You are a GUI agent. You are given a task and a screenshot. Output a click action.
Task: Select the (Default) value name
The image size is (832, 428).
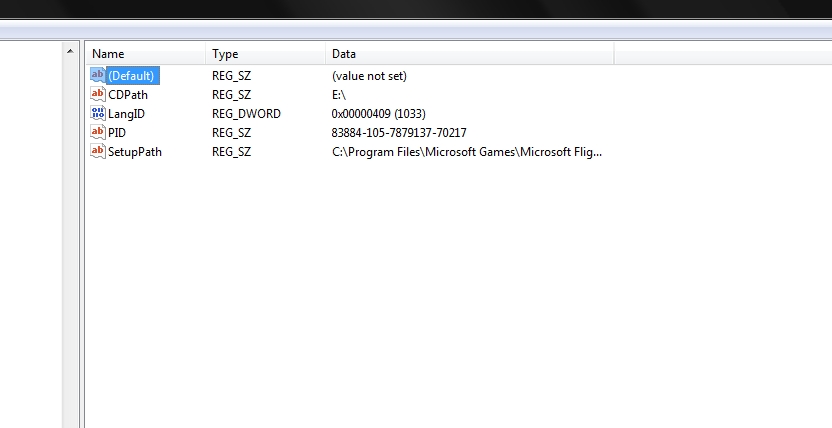tap(133, 76)
